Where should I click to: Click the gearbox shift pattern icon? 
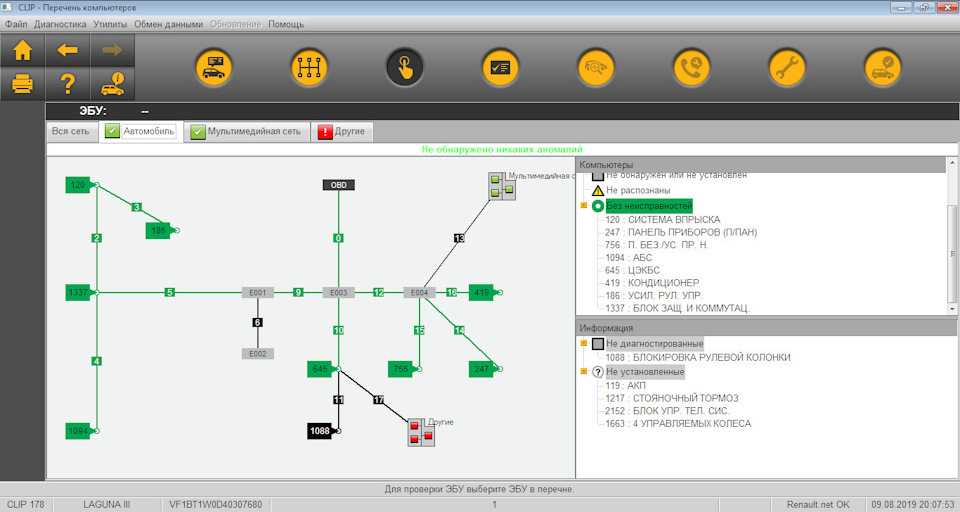coord(309,68)
